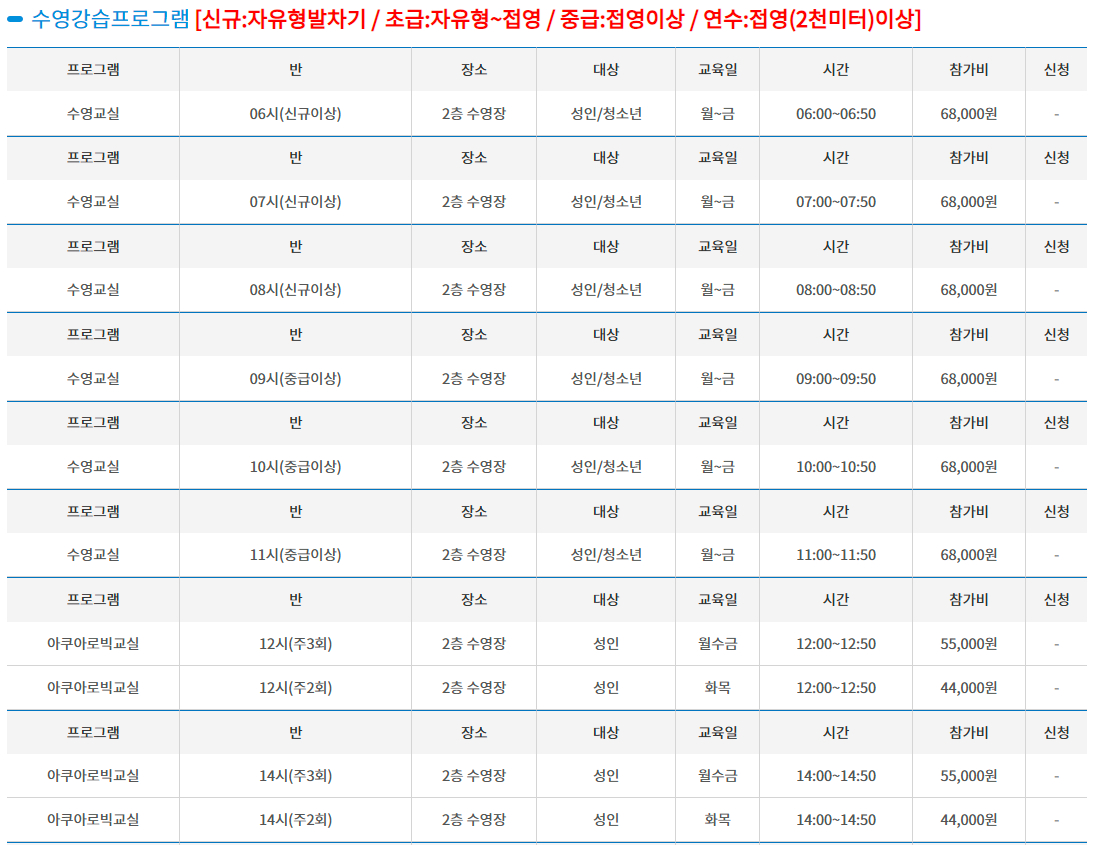Click 화목 in the 12시(주2회) row

pos(717,688)
